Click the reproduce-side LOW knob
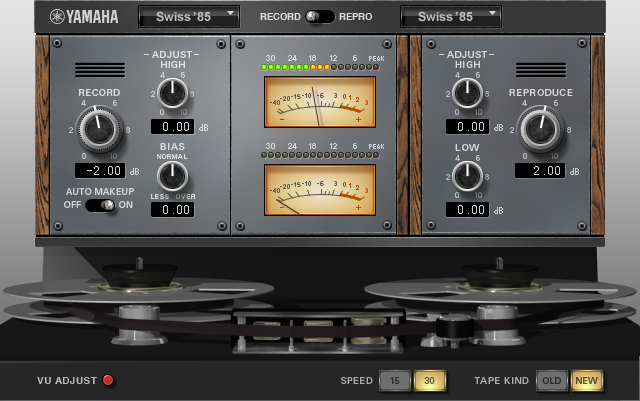 tap(467, 176)
